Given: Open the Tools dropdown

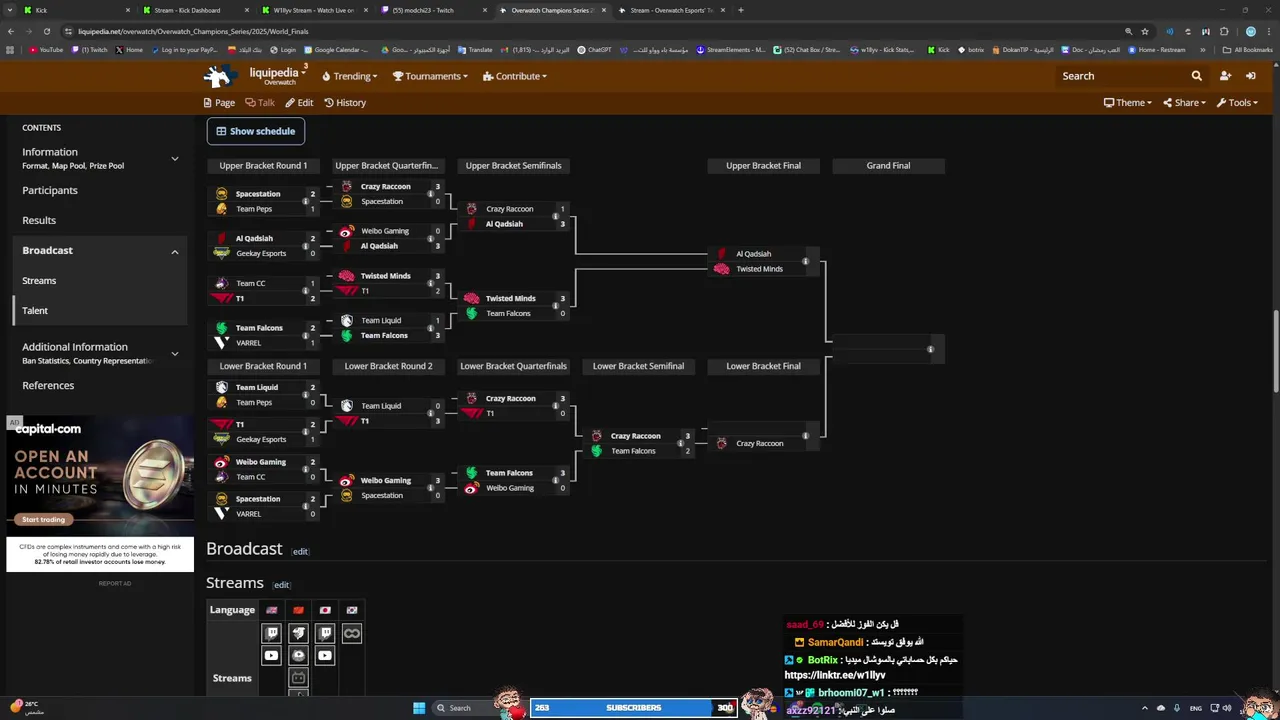Looking at the screenshot, I should point(1237,103).
